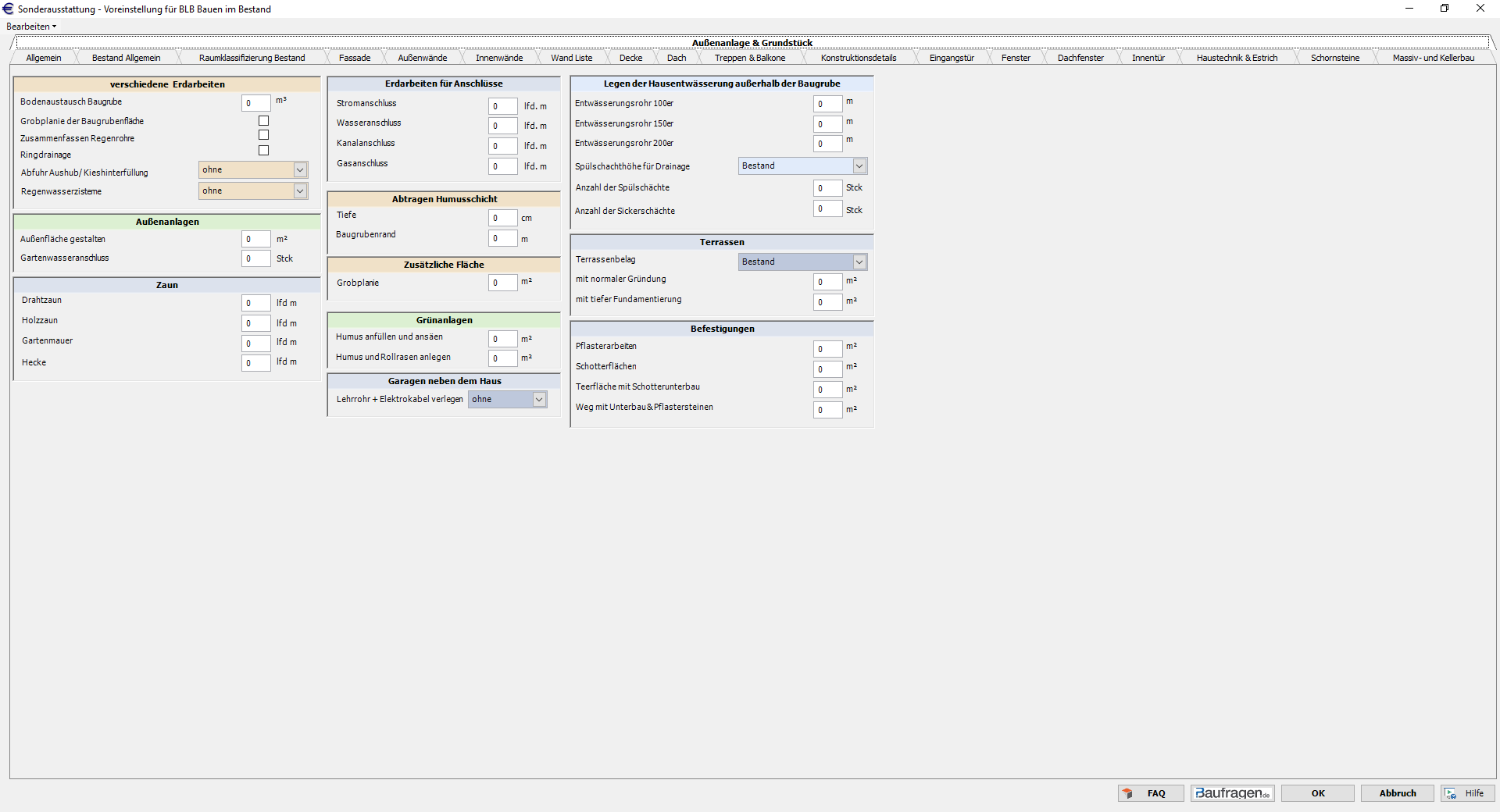This screenshot has width=1500, height=812.
Task: Tick the Zusammenfassen Regenrohre checkbox
Action: click(x=263, y=135)
